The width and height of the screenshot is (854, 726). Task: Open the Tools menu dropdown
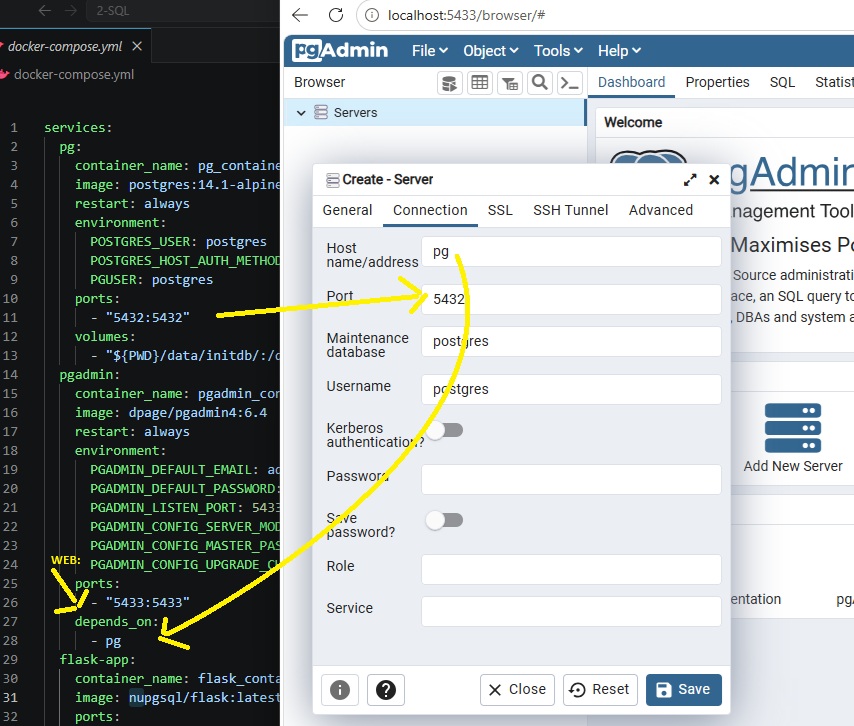point(558,51)
